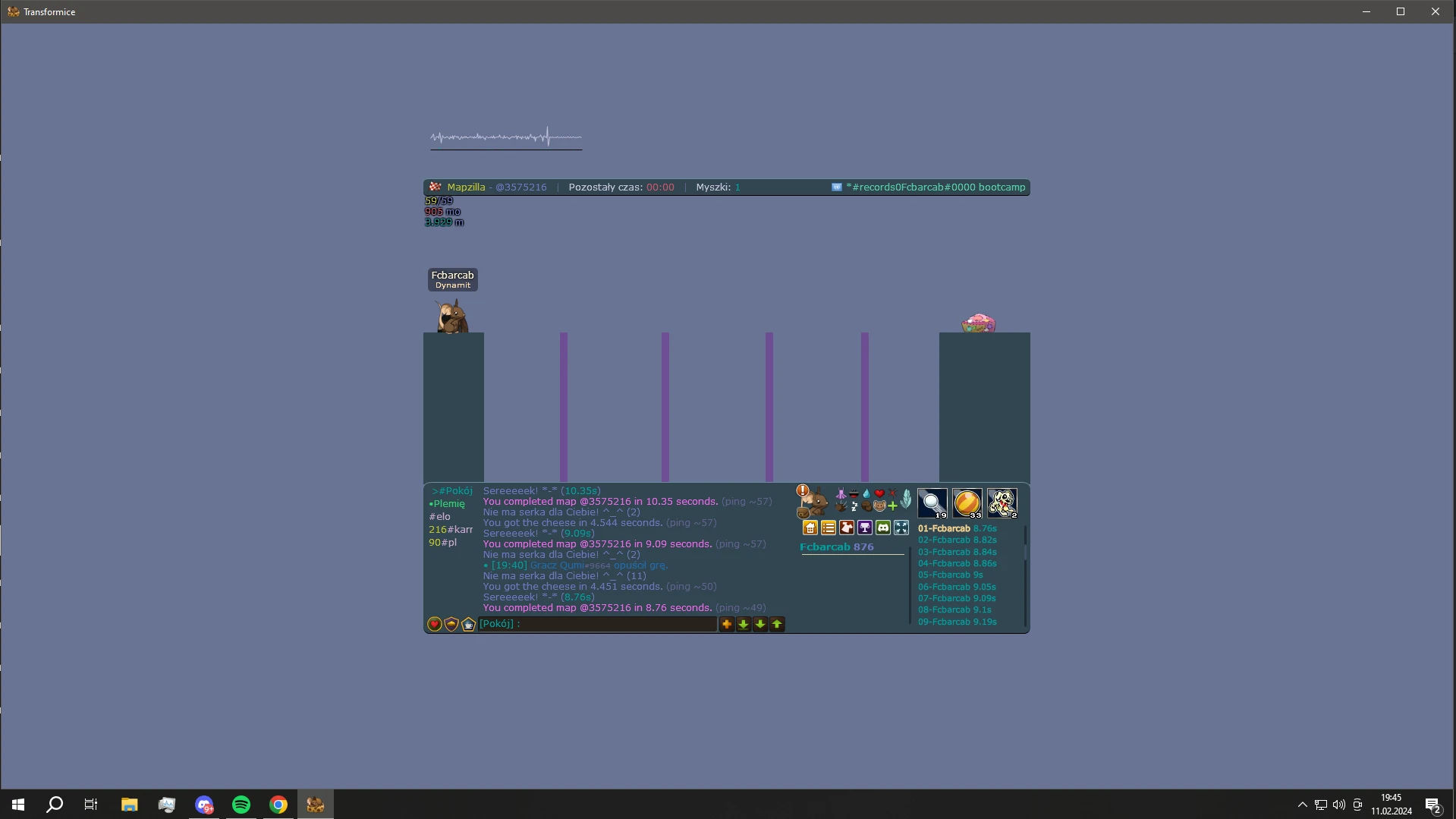Click the checkered flag map icon
The image size is (1456, 819).
click(435, 187)
